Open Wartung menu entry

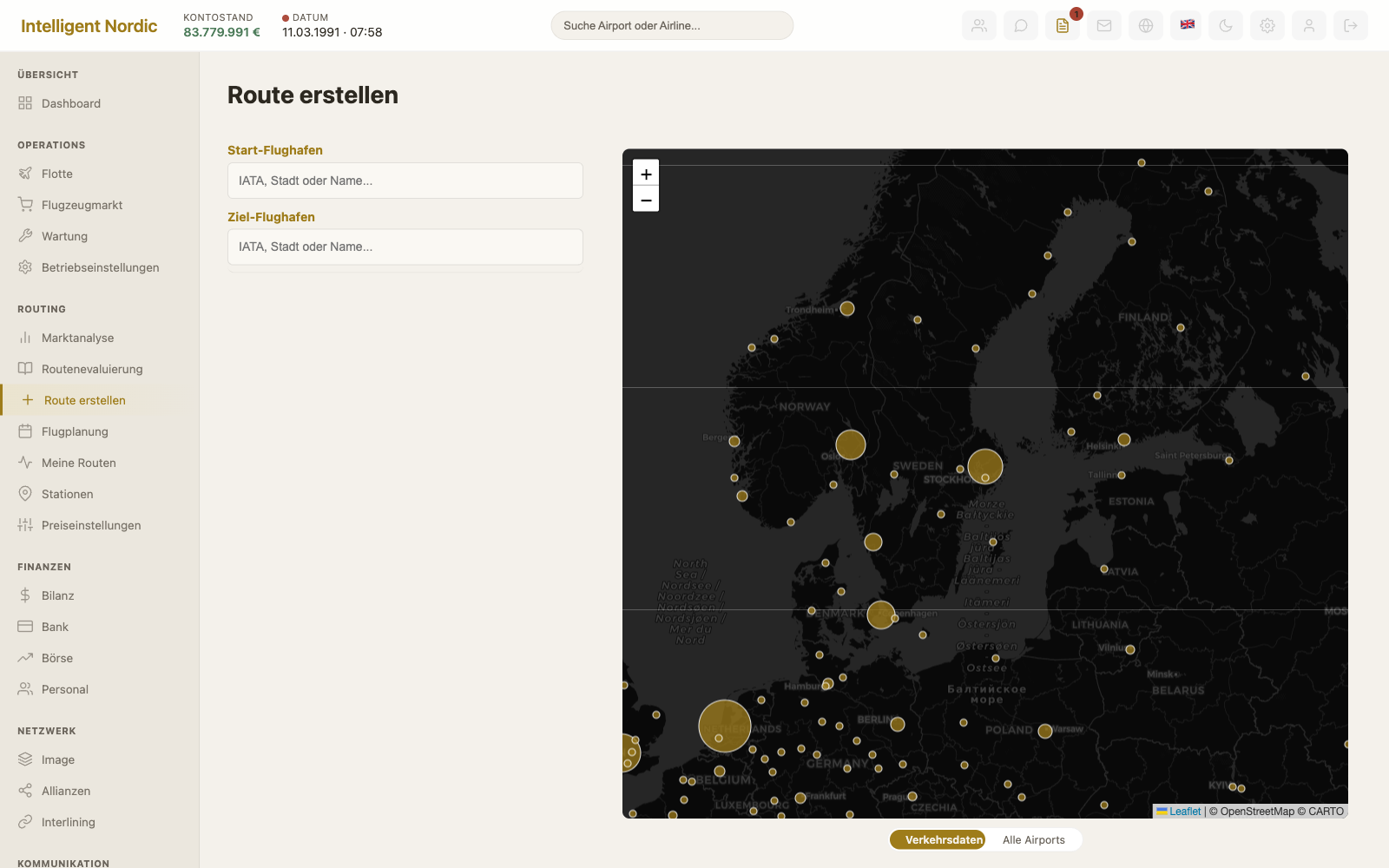point(99,236)
